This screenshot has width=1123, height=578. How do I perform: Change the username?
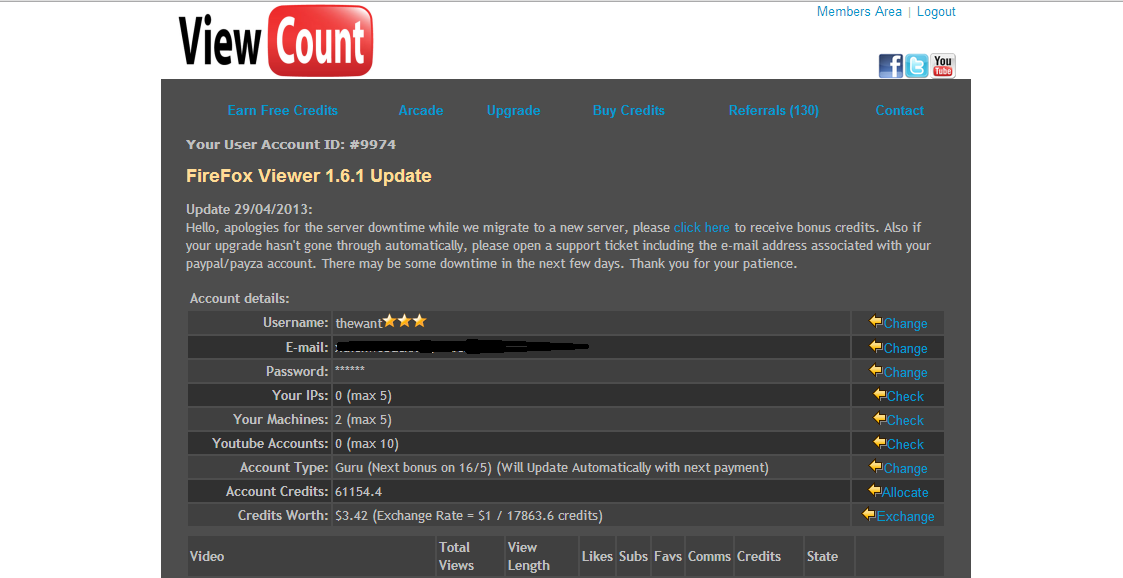(x=905, y=323)
